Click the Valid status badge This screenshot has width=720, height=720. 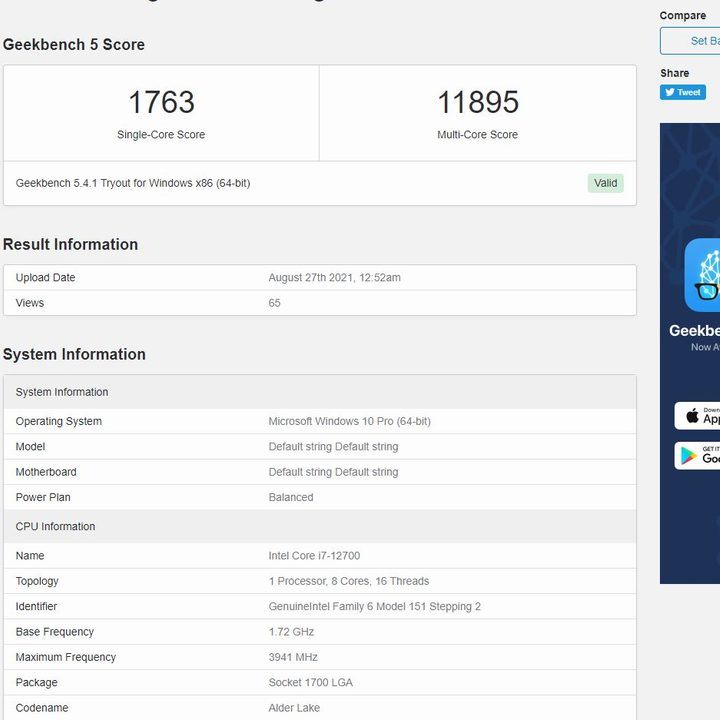tap(605, 183)
